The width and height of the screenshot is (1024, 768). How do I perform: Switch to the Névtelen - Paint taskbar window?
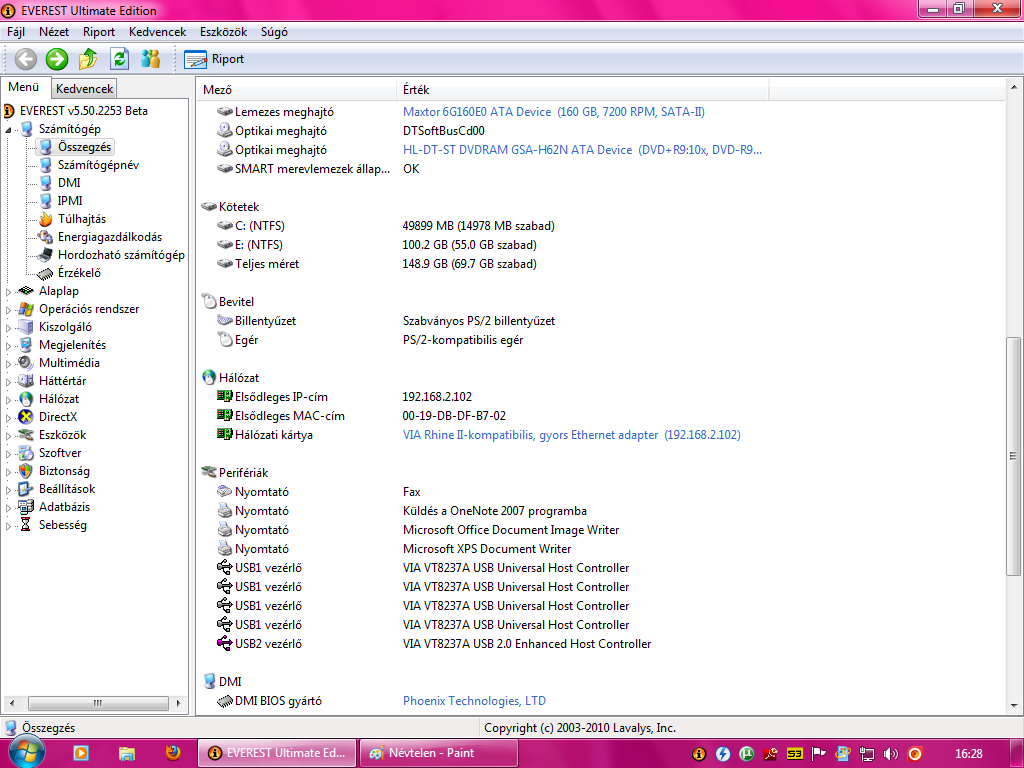click(x=438, y=753)
